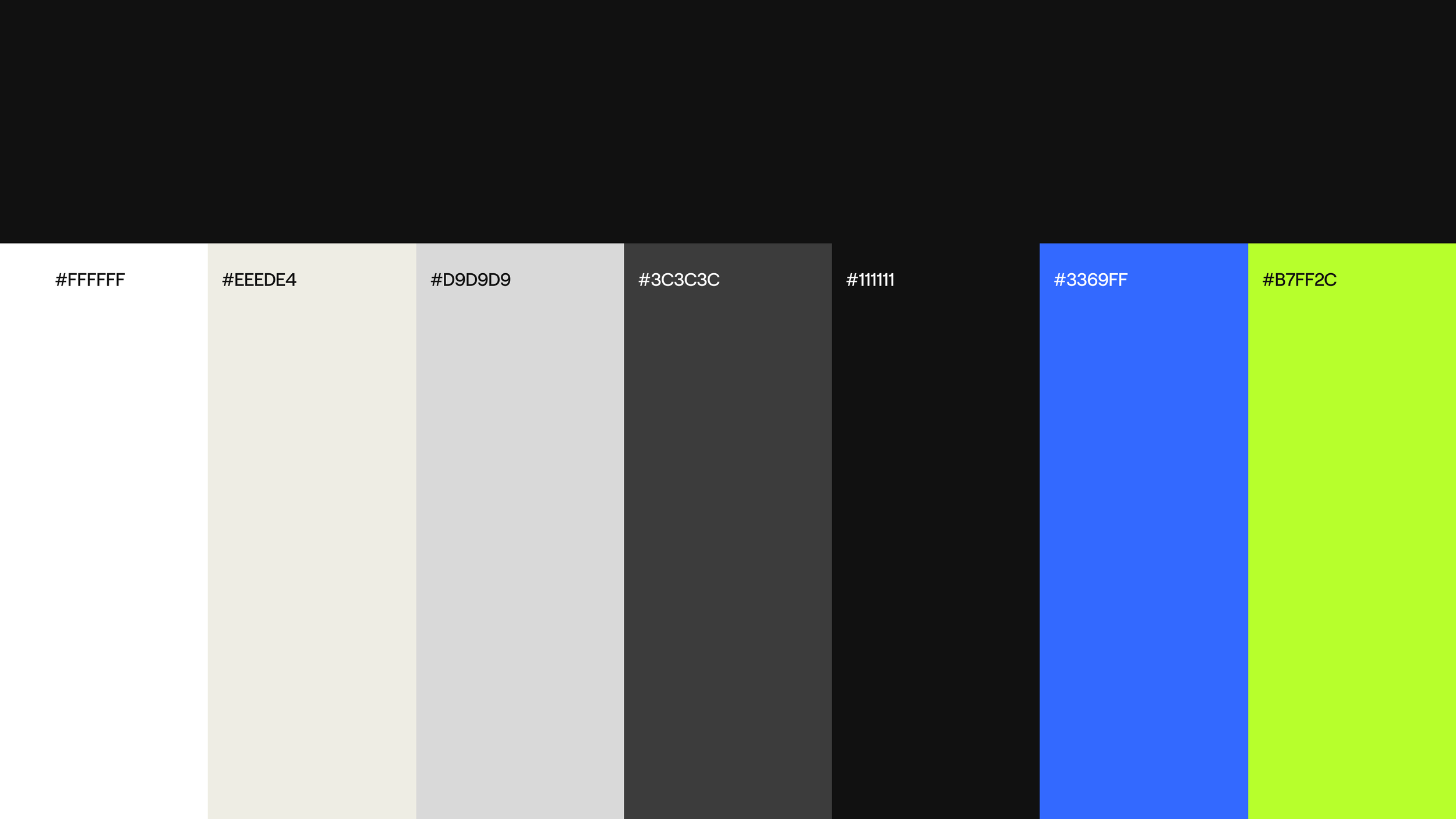Click the wide dark banner above the swatches
Viewport: 1456px width, 819px height.
(728, 121)
